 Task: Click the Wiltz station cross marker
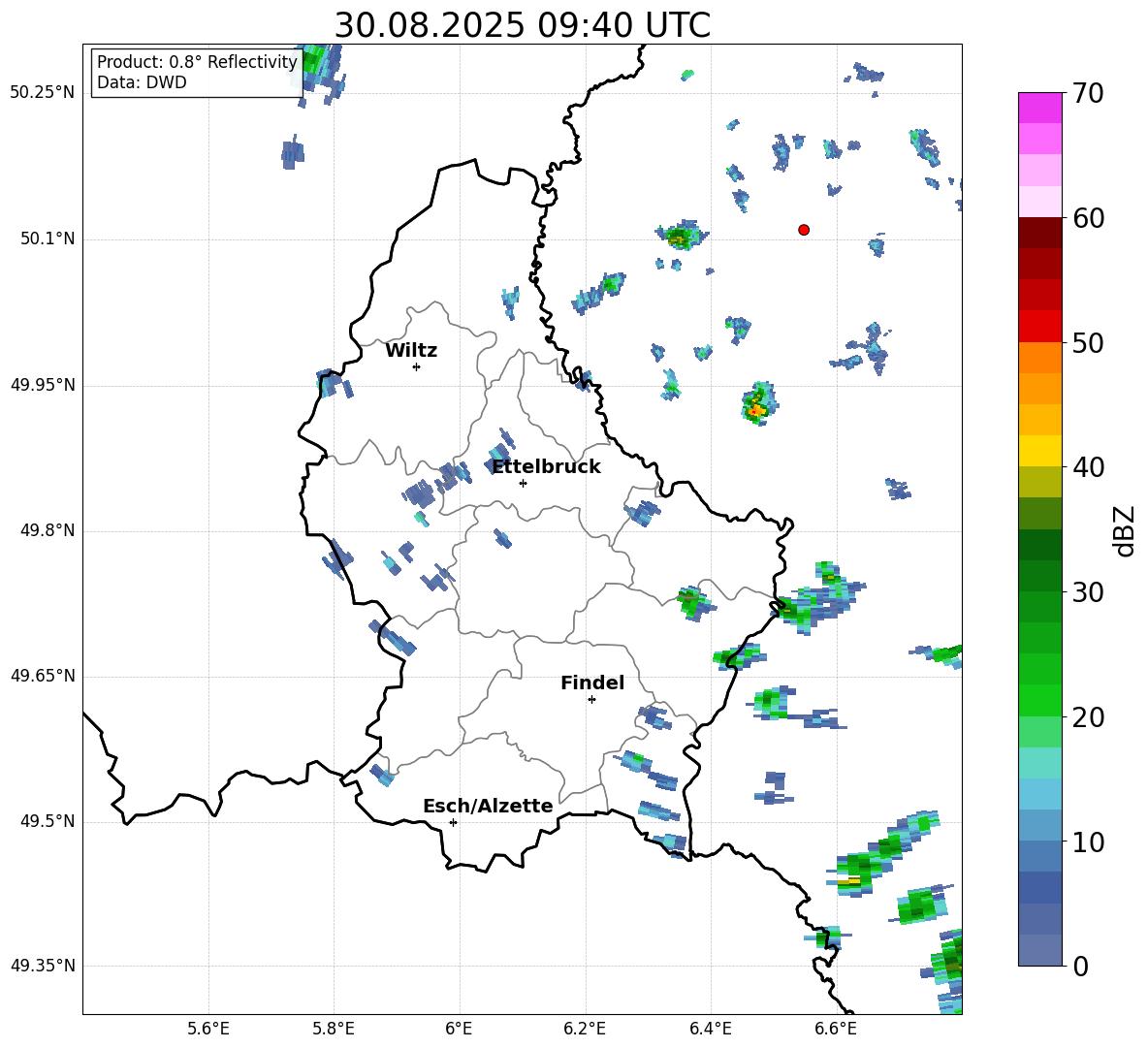416,366
